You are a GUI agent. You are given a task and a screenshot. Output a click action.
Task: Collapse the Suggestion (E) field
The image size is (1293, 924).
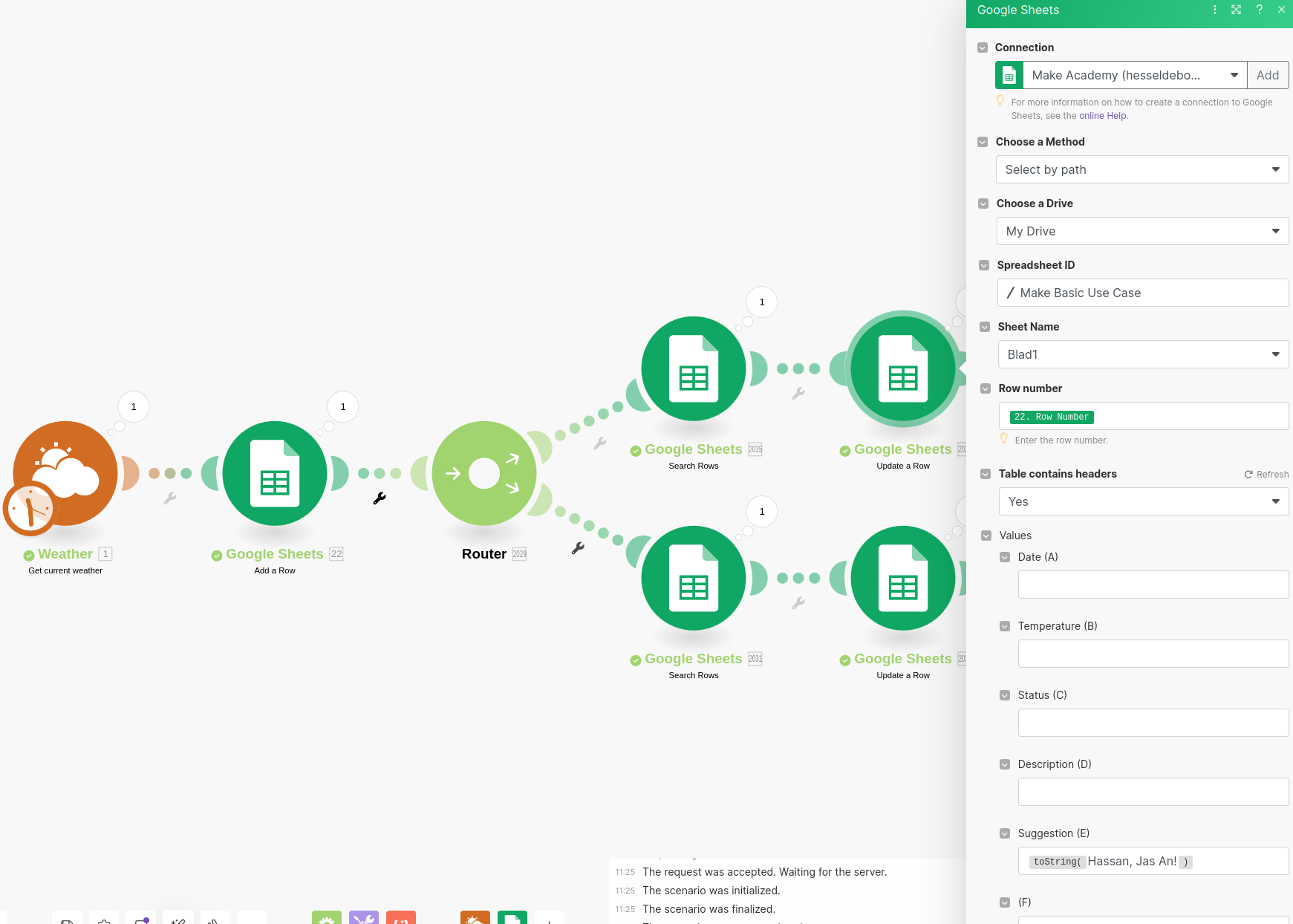click(x=1005, y=833)
